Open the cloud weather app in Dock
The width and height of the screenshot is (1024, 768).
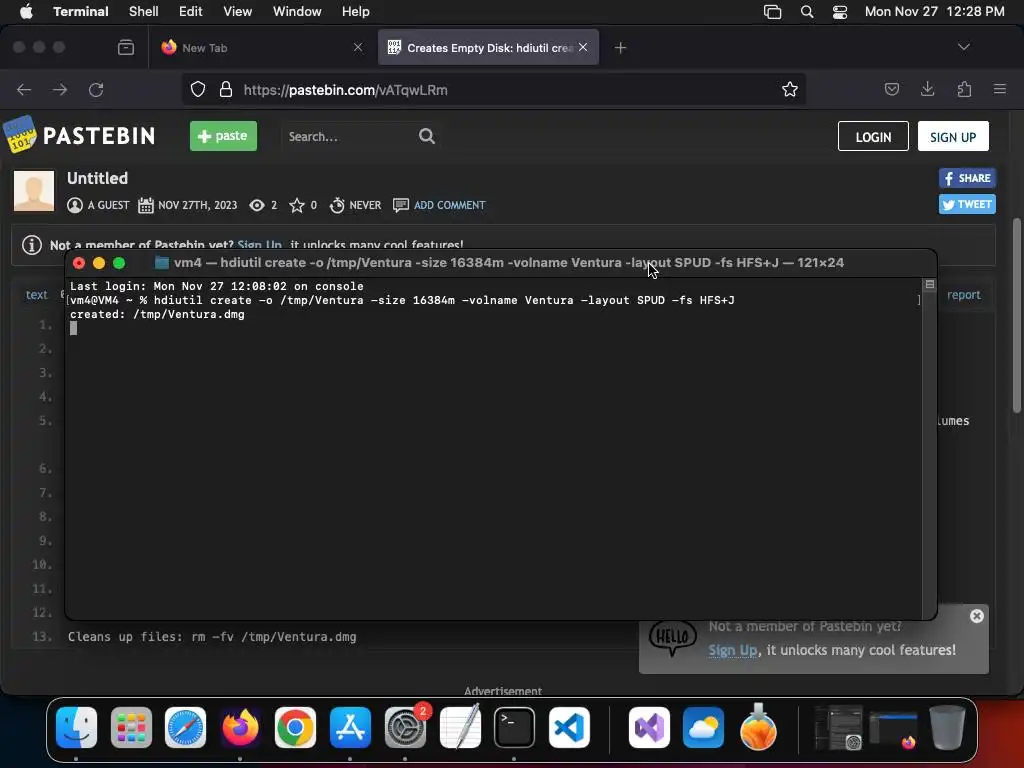click(x=703, y=727)
